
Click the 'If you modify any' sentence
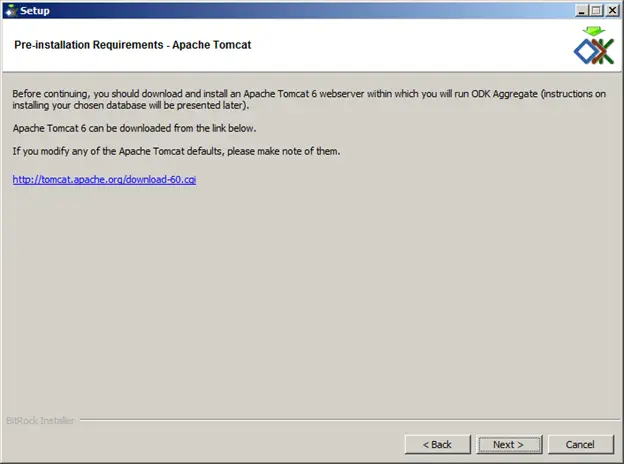(176, 151)
